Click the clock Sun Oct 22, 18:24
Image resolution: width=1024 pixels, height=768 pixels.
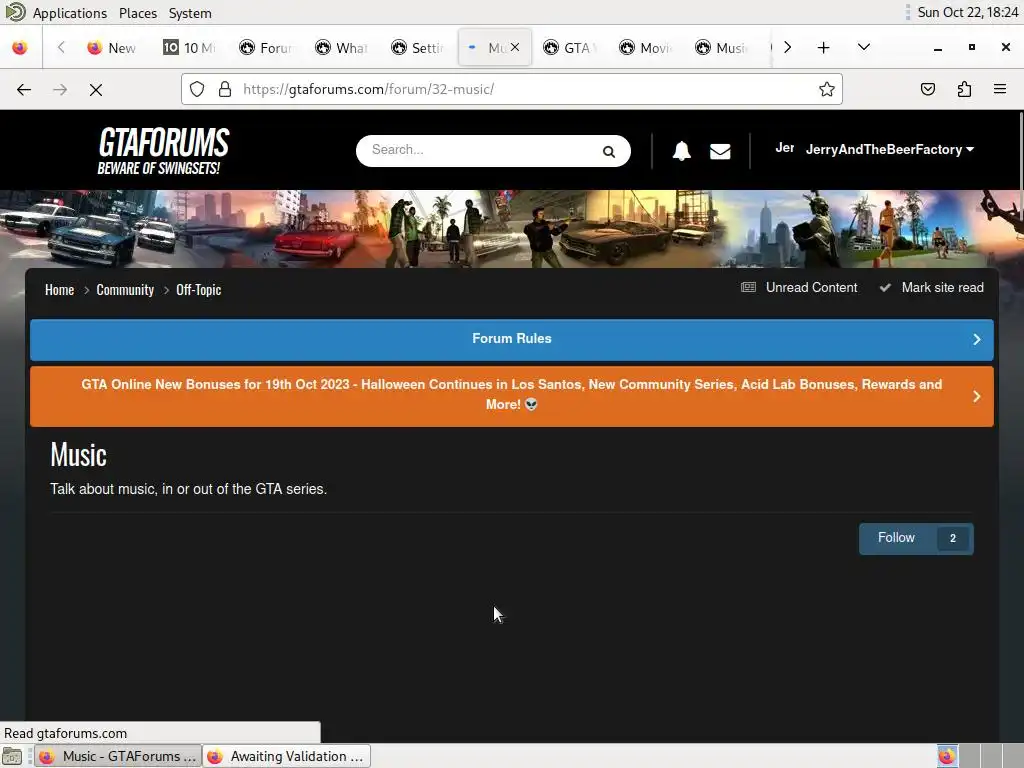click(967, 12)
